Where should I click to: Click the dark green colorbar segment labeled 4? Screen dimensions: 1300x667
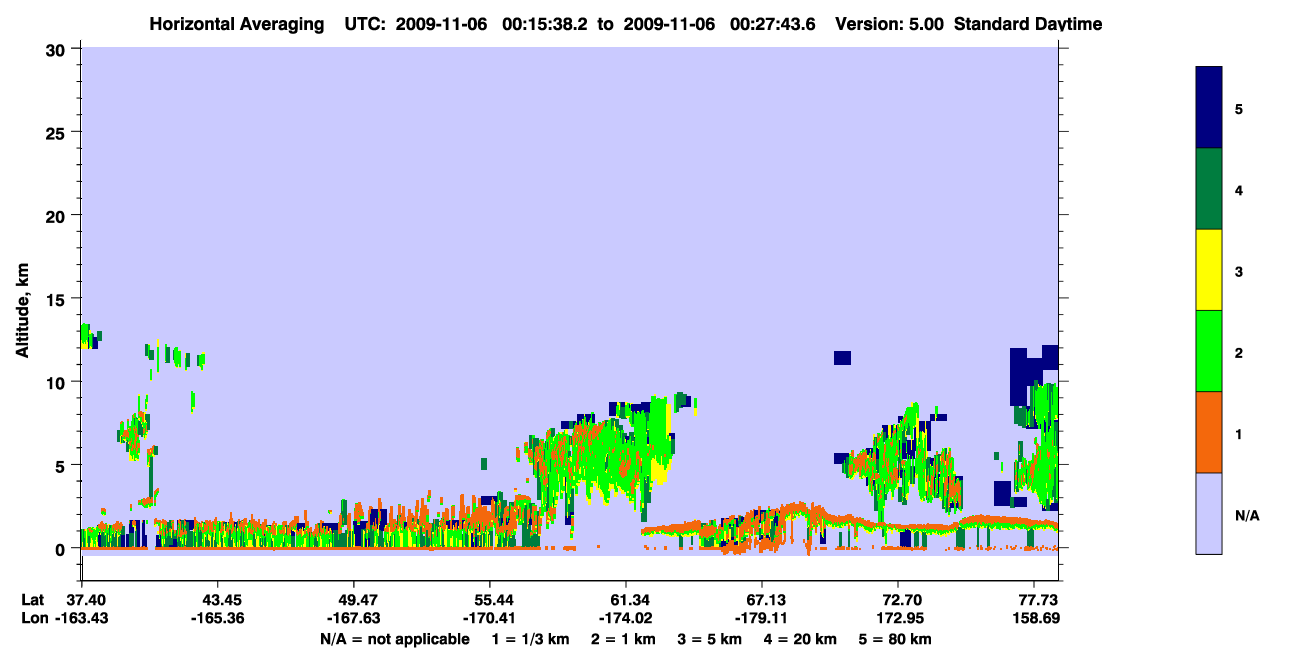(1209, 189)
